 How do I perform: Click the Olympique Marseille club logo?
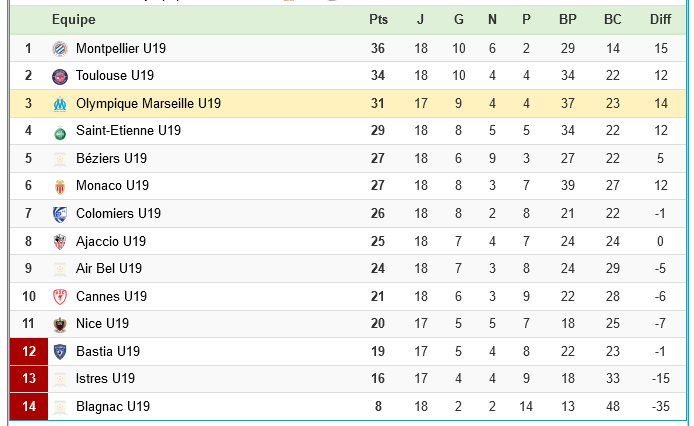pyautogui.click(x=60, y=104)
